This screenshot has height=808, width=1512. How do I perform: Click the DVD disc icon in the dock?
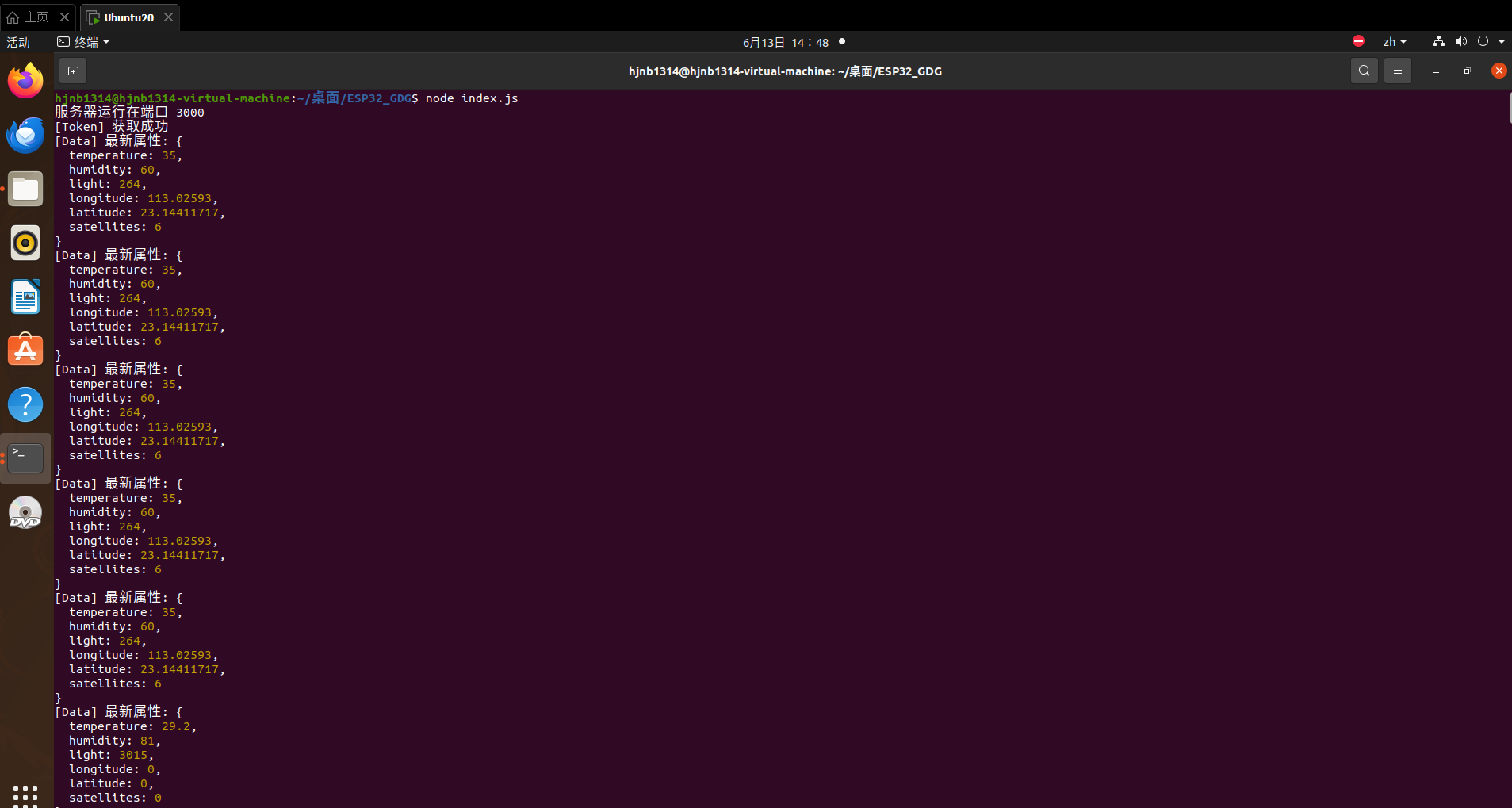[x=25, y=512]
